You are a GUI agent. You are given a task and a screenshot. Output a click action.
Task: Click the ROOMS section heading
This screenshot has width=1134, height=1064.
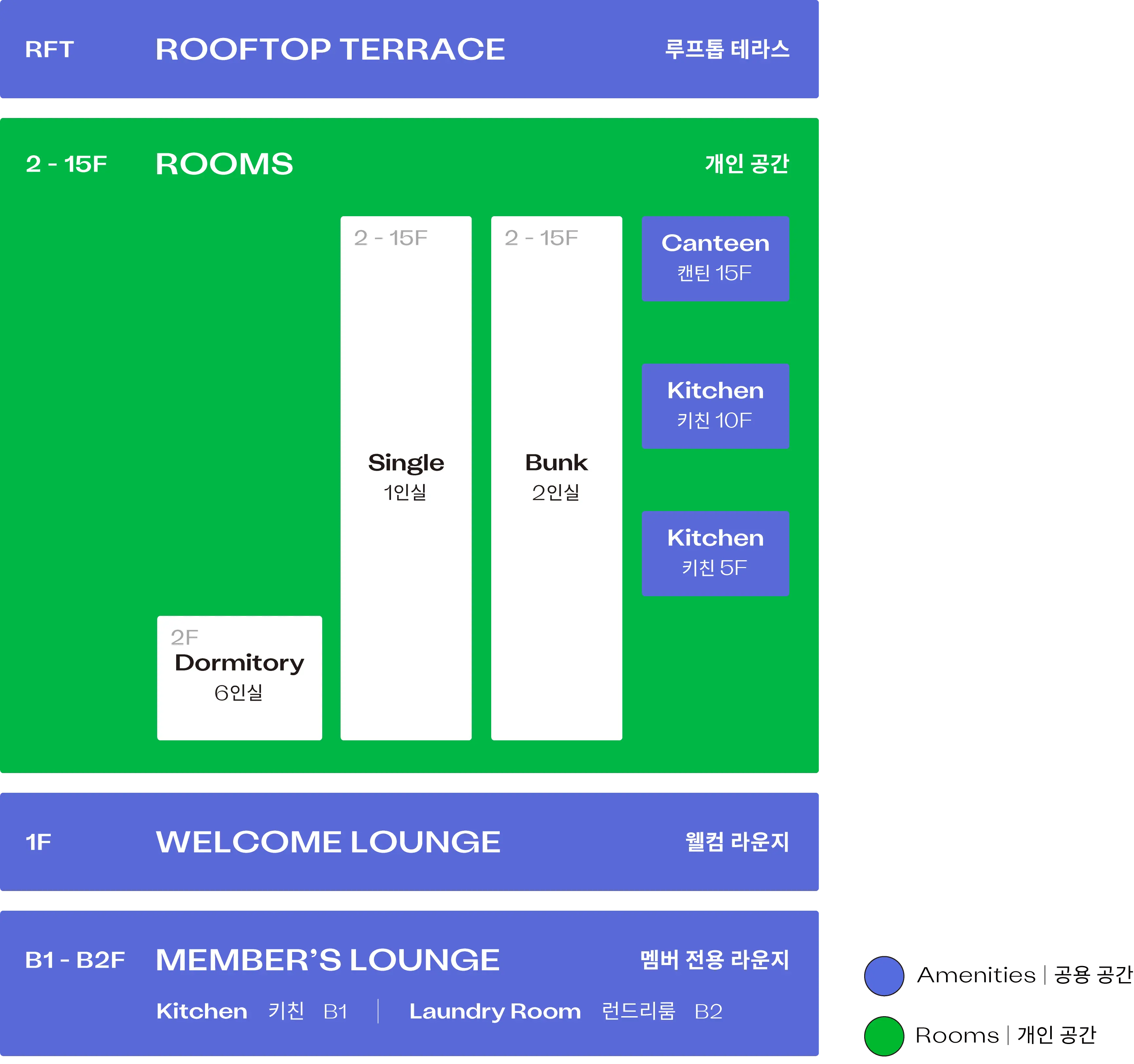pos(224,164)
